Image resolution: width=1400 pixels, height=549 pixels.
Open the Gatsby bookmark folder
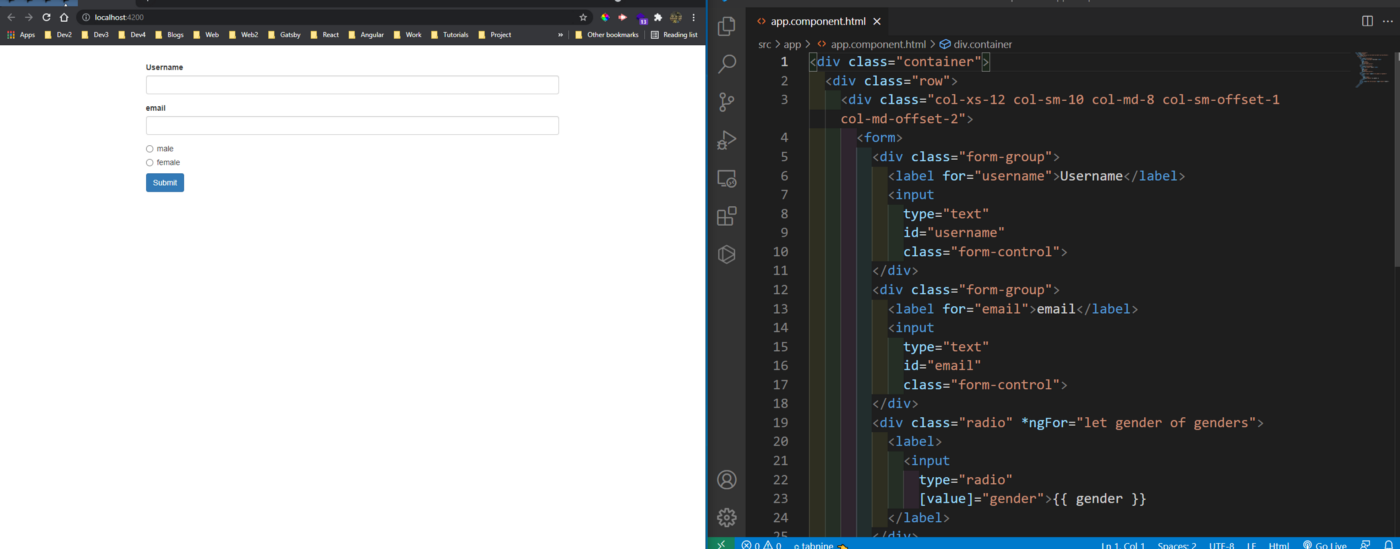click(x=284, y=35)
